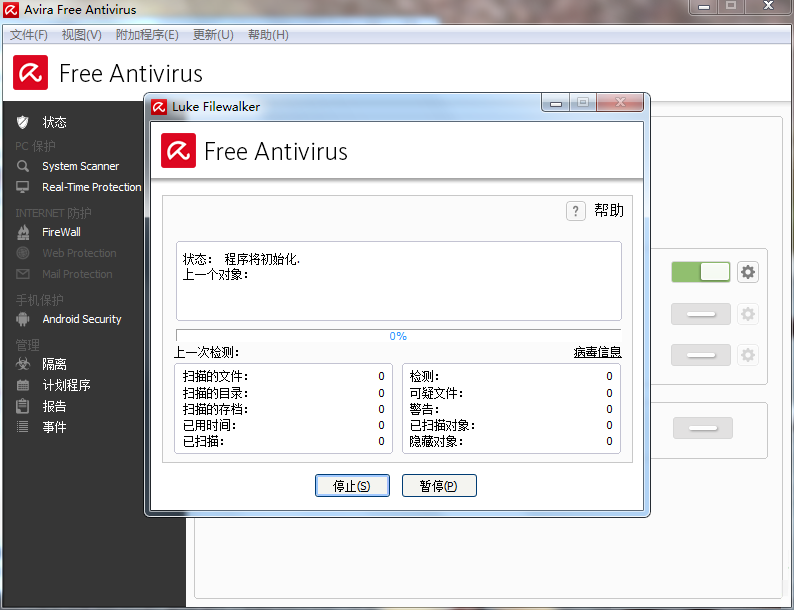Click the second disabled gear icon
Image resolution: width=794 pixels, height=610 pixels.
[x=748, y=314]
